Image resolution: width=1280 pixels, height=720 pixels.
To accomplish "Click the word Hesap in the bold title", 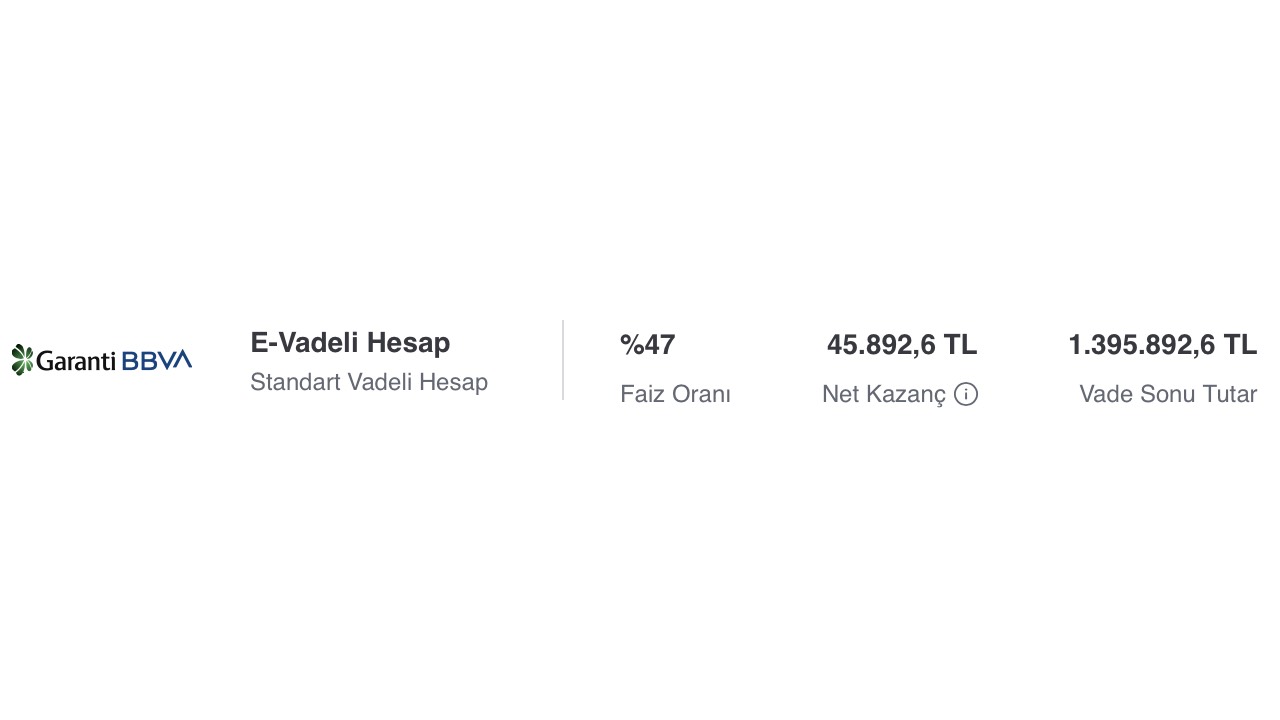I will [409, 343].
